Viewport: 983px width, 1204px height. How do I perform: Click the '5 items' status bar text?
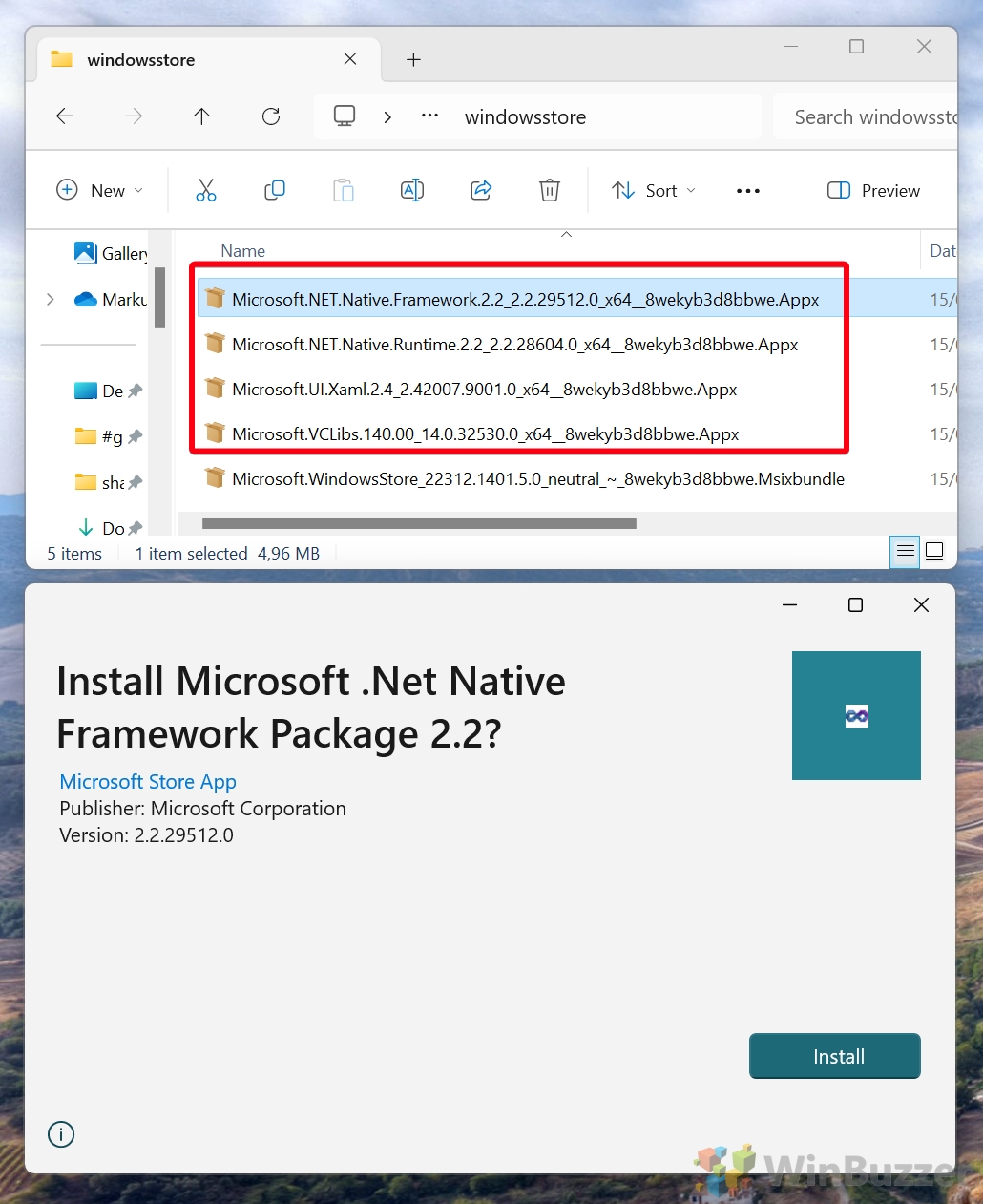[74, 554]
